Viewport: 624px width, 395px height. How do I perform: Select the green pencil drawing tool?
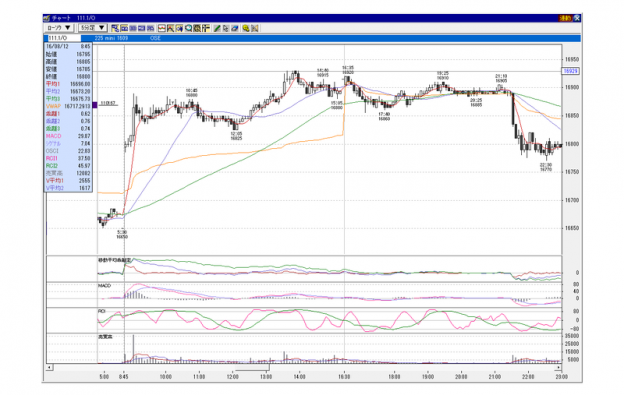click(217, 28)
